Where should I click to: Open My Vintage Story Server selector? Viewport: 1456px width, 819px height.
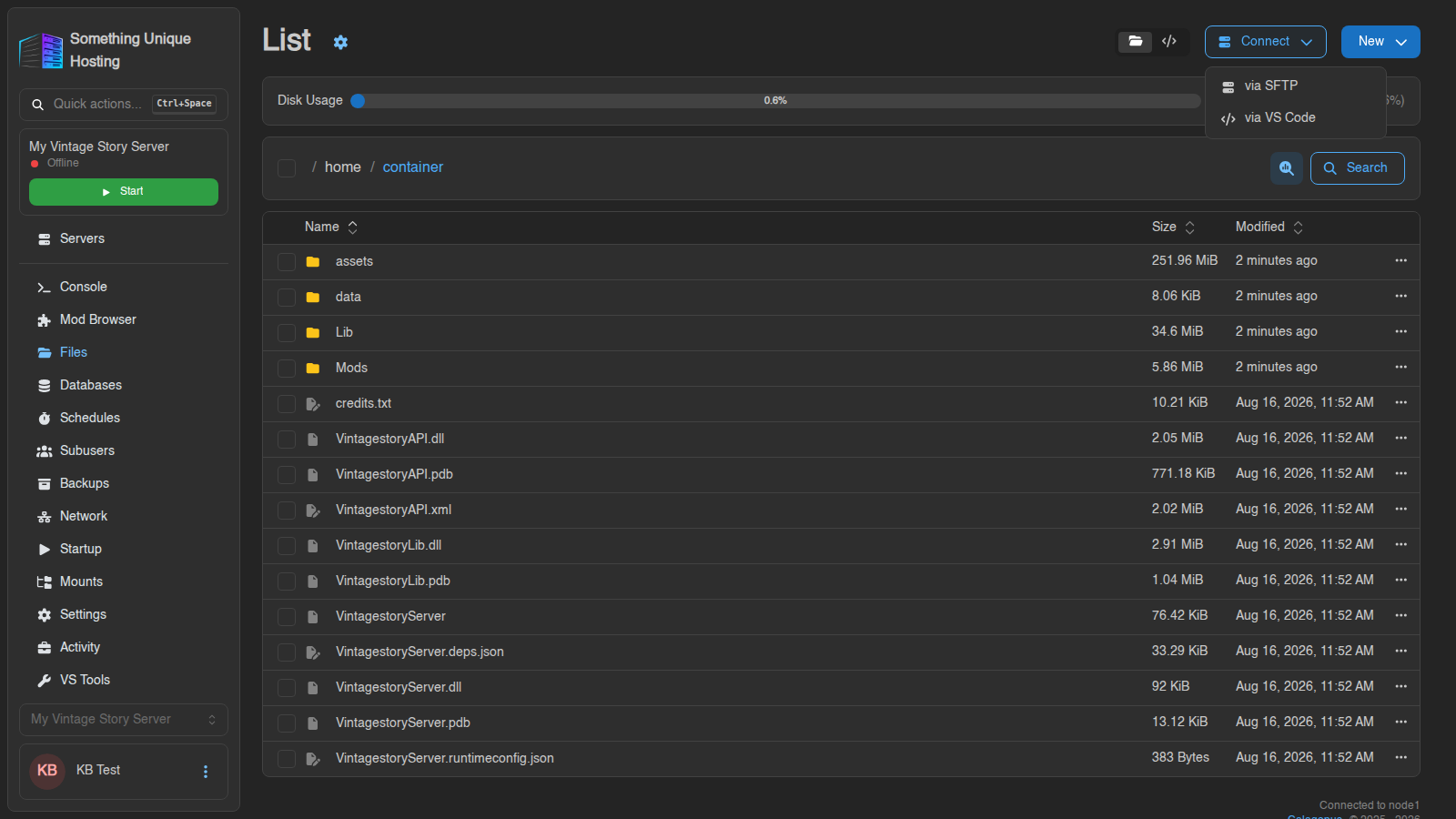pyautogui.click(x=124, y=719)
